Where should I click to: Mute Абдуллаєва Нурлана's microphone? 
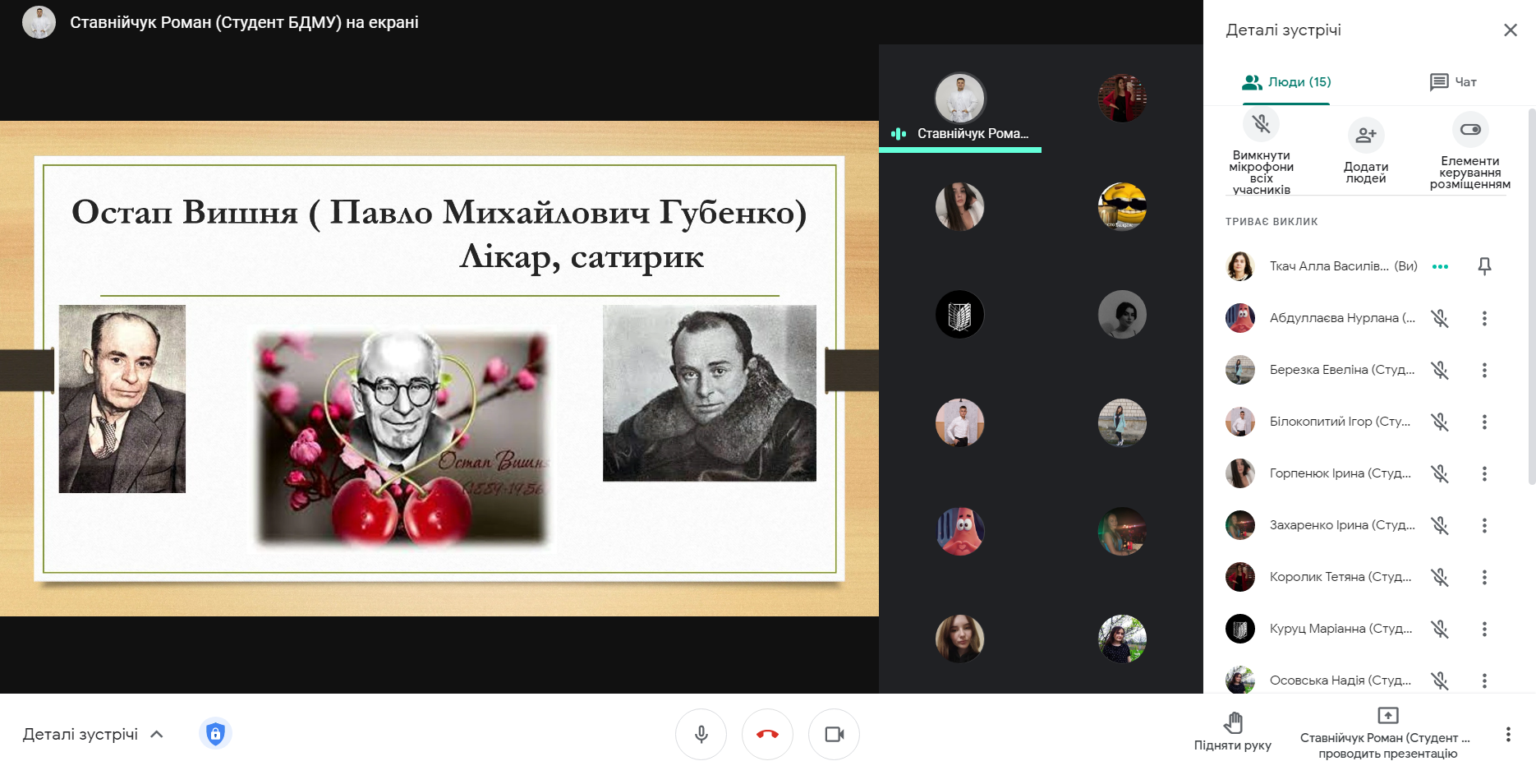(x=1439, y=318)
